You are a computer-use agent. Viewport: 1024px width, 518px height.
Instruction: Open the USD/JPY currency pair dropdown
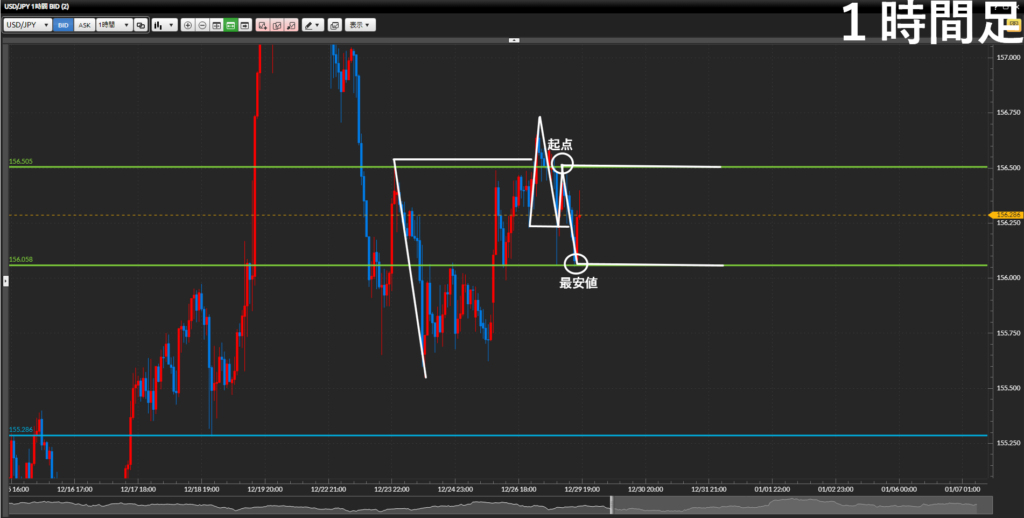(x=27, y=25)
